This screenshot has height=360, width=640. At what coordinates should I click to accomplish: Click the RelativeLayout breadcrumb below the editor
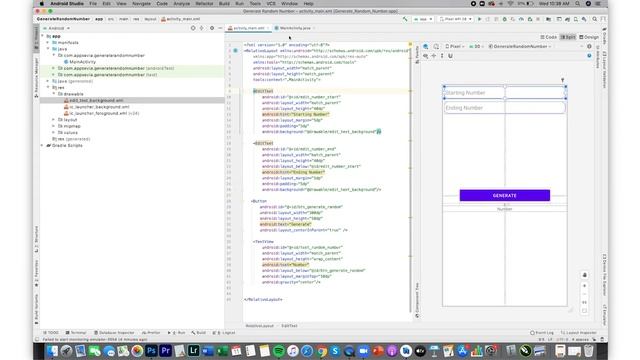click(x=260, y=326)
